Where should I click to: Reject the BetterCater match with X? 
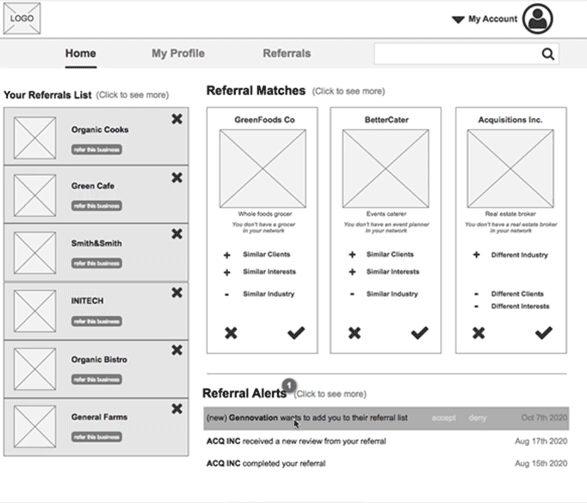click(355, 333)
